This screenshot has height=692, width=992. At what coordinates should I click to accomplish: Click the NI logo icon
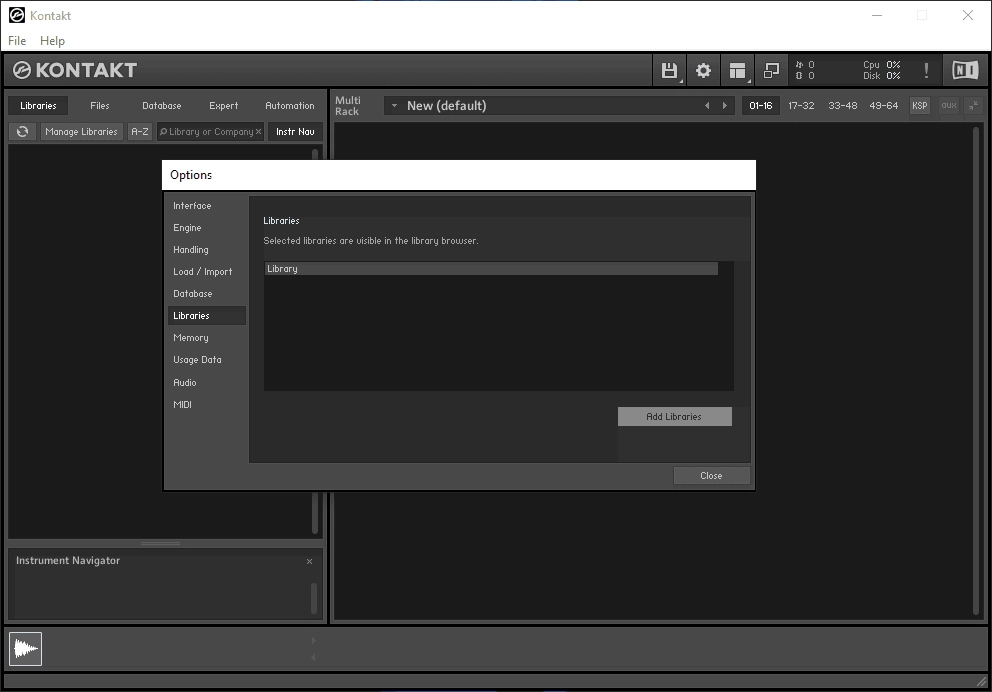pos(965,70)
